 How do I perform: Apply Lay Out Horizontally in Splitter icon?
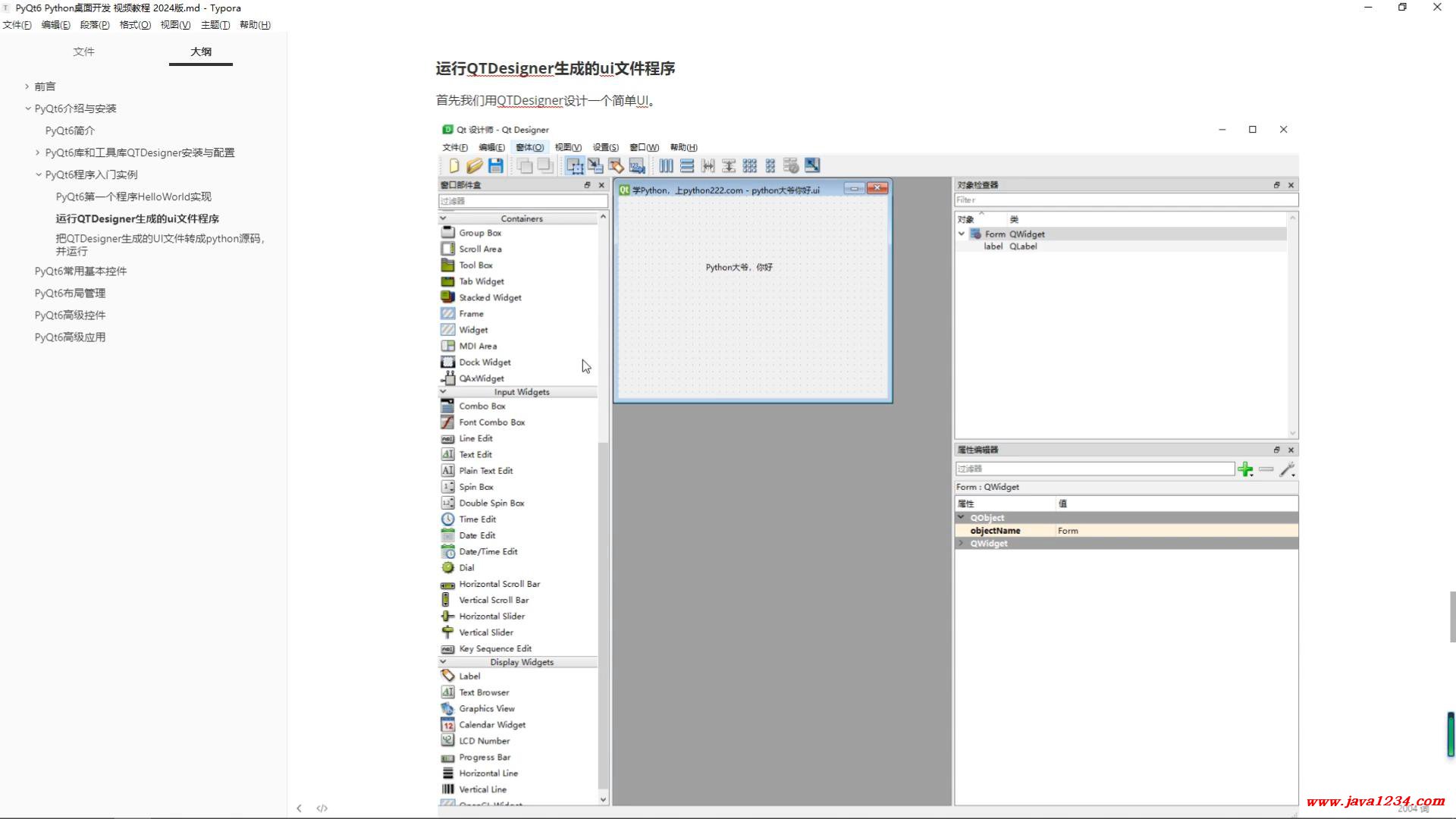tap(708, 165)
